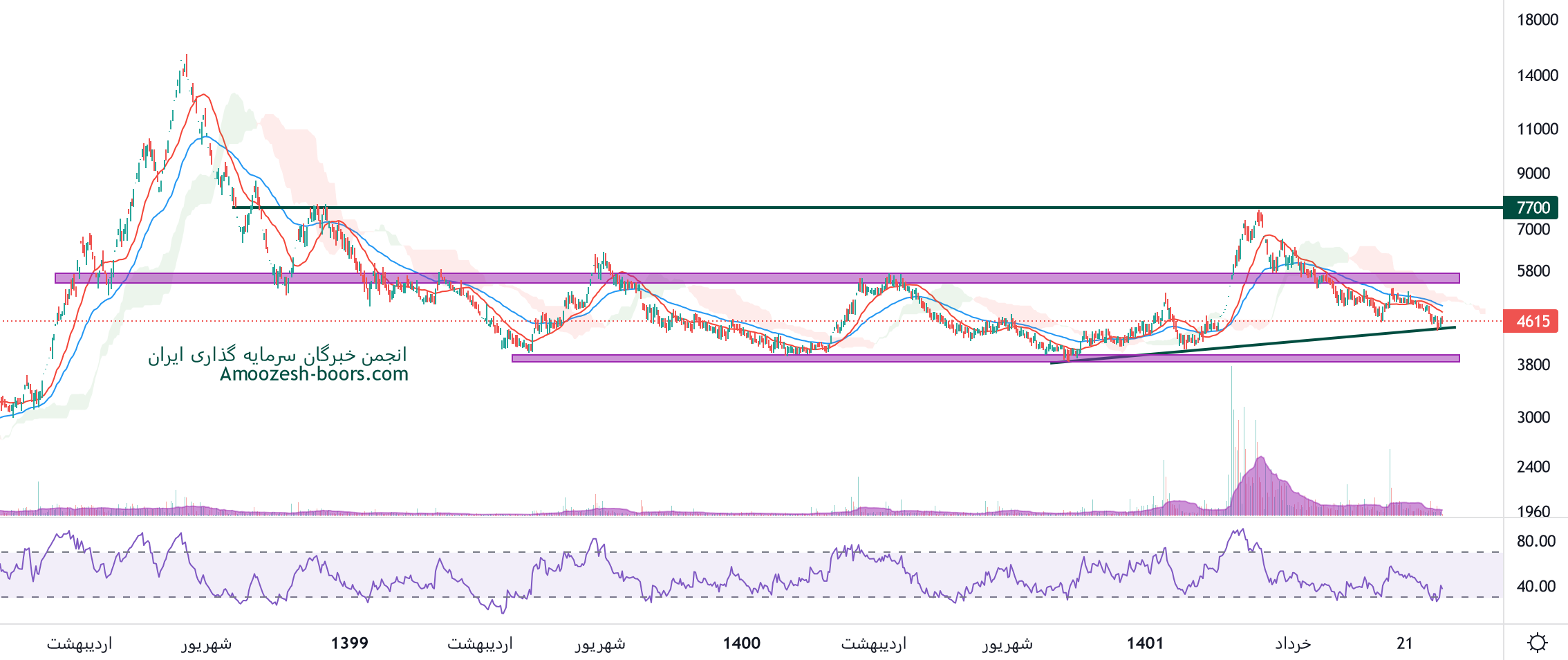Click the 18000 label on price axis
Image resolution: width=1568 pixels, height=660 pixels.
click(1537, 19)
